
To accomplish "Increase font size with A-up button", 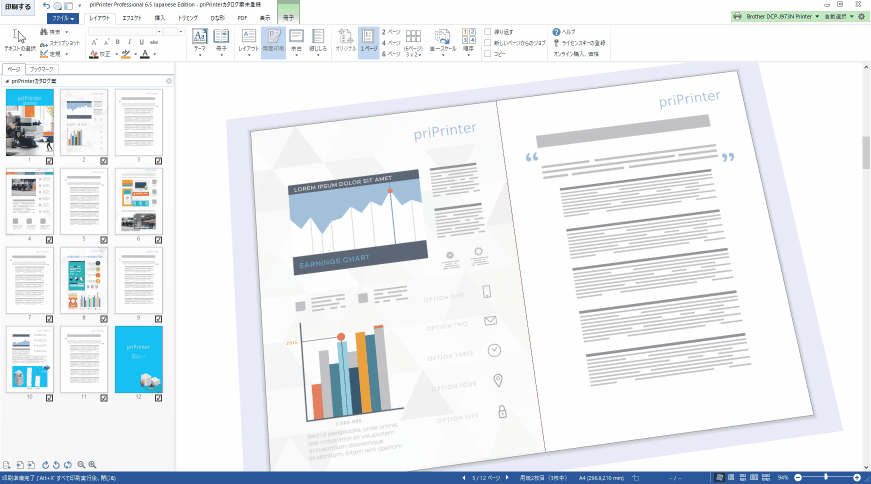I will pos(94,42).
